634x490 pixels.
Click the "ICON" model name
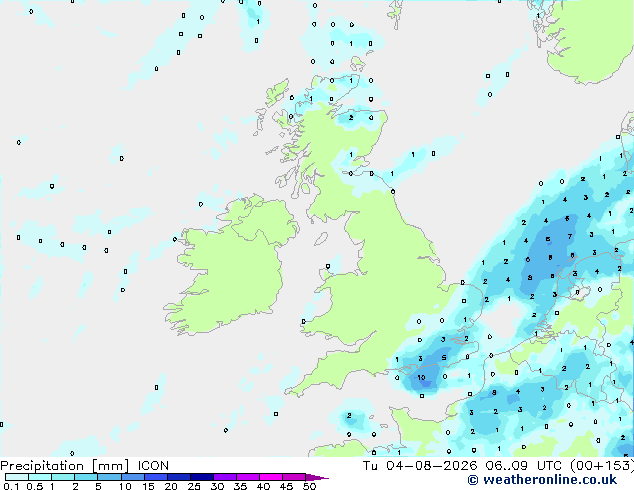(x=153, y=466)
